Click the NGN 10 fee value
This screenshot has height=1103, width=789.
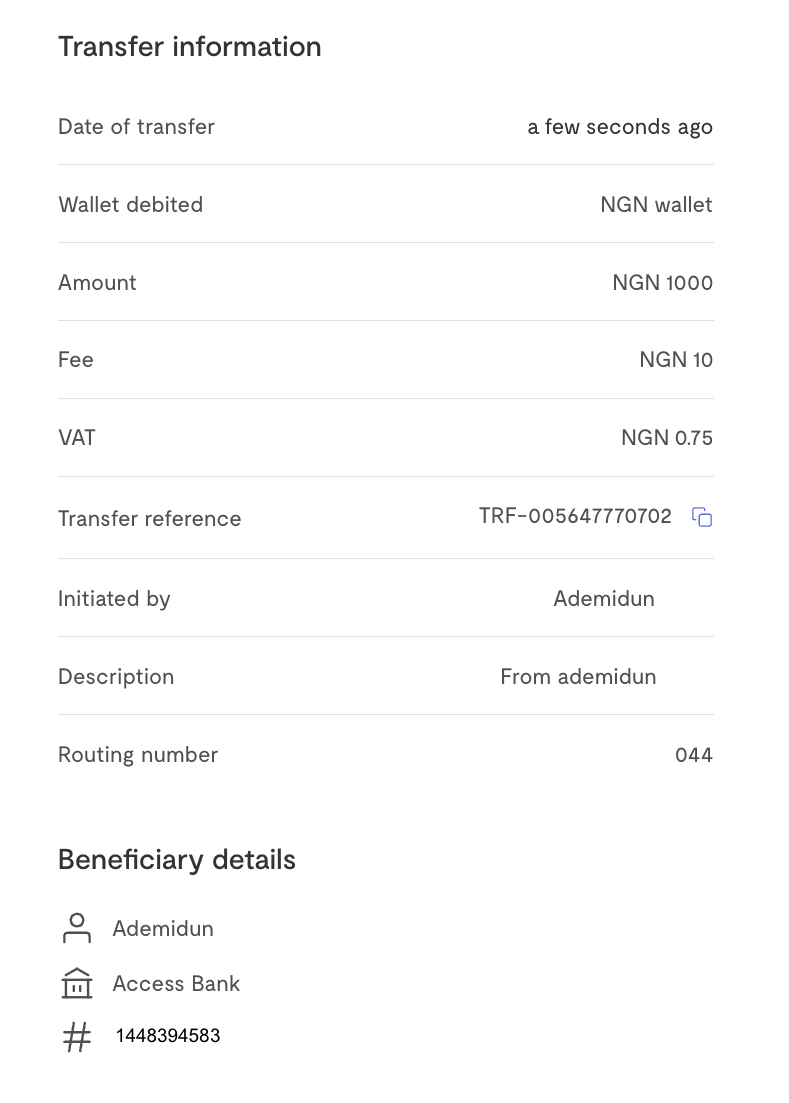pos(676,360)
